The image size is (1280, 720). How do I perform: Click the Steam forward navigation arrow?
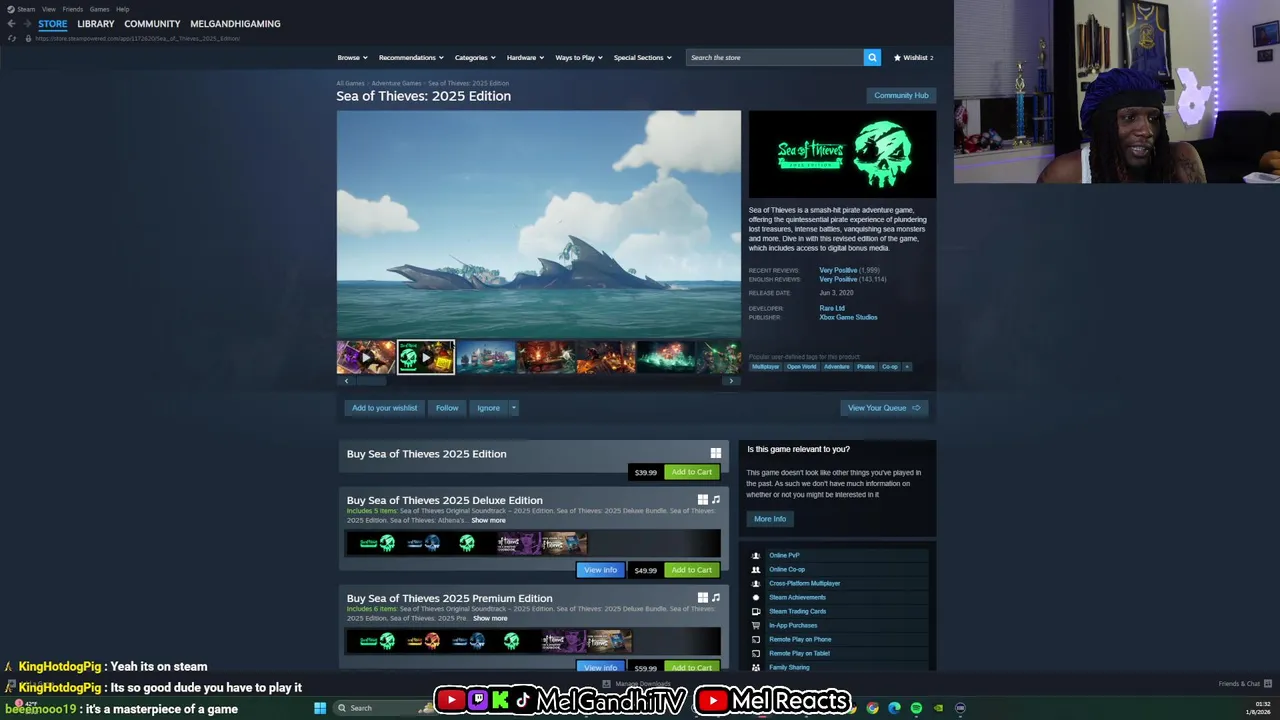click(x=26, y=24)
